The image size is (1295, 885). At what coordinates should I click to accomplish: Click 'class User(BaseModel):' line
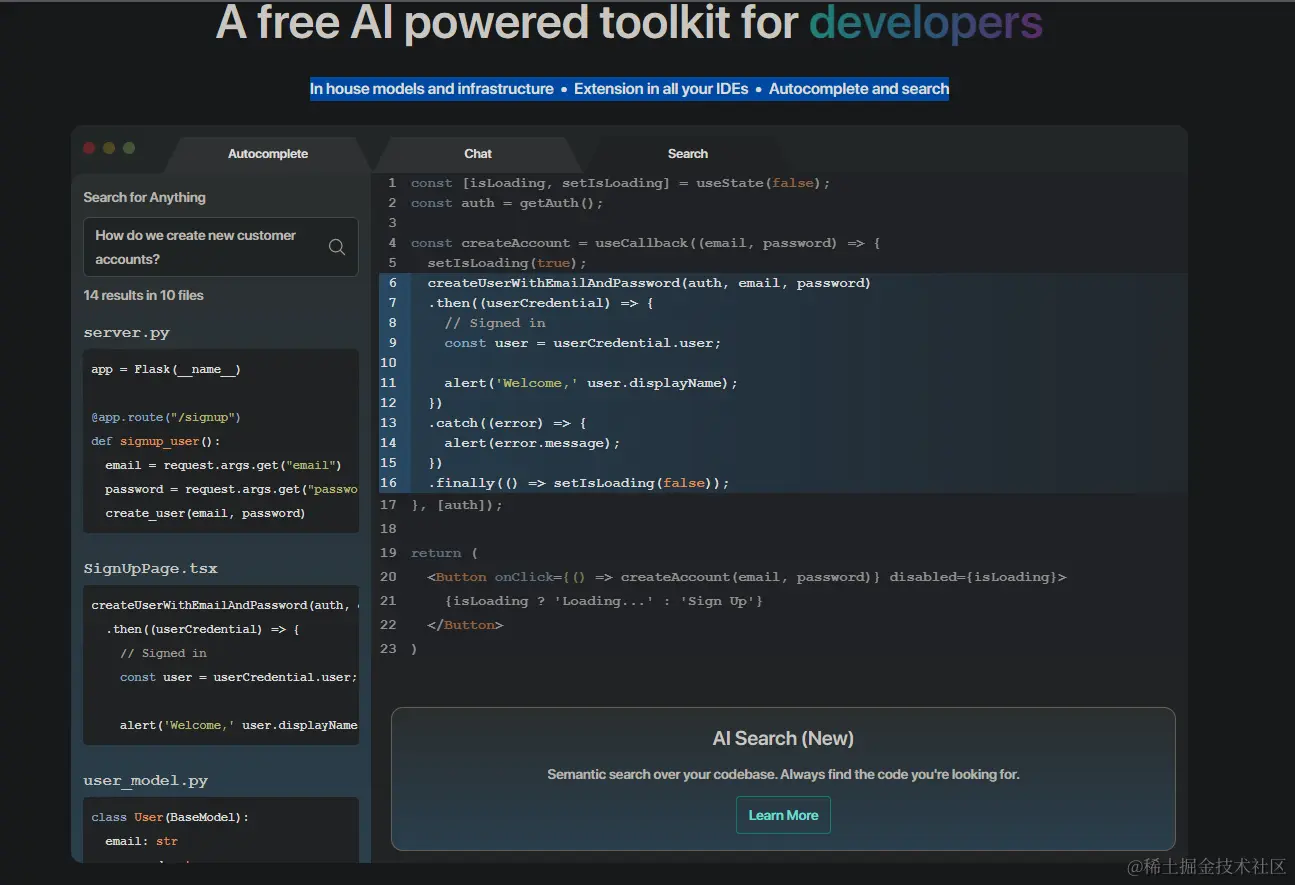pyautogui.click(x=170, y=817)
